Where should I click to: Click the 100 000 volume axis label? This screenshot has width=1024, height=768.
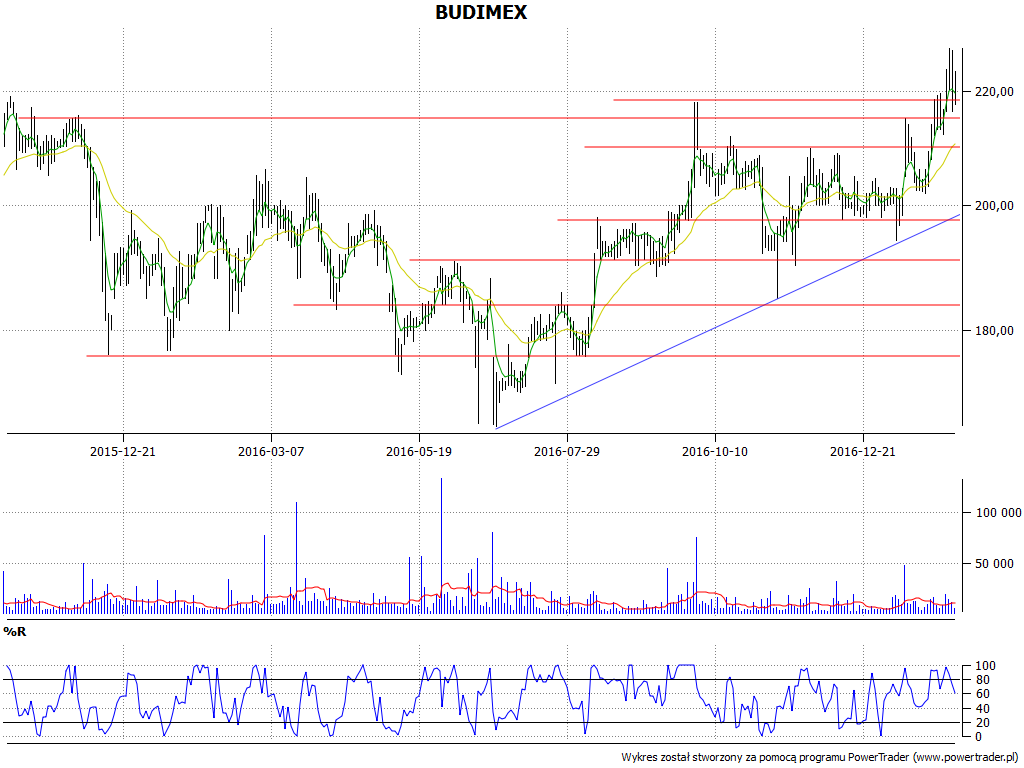click(999, 513)
